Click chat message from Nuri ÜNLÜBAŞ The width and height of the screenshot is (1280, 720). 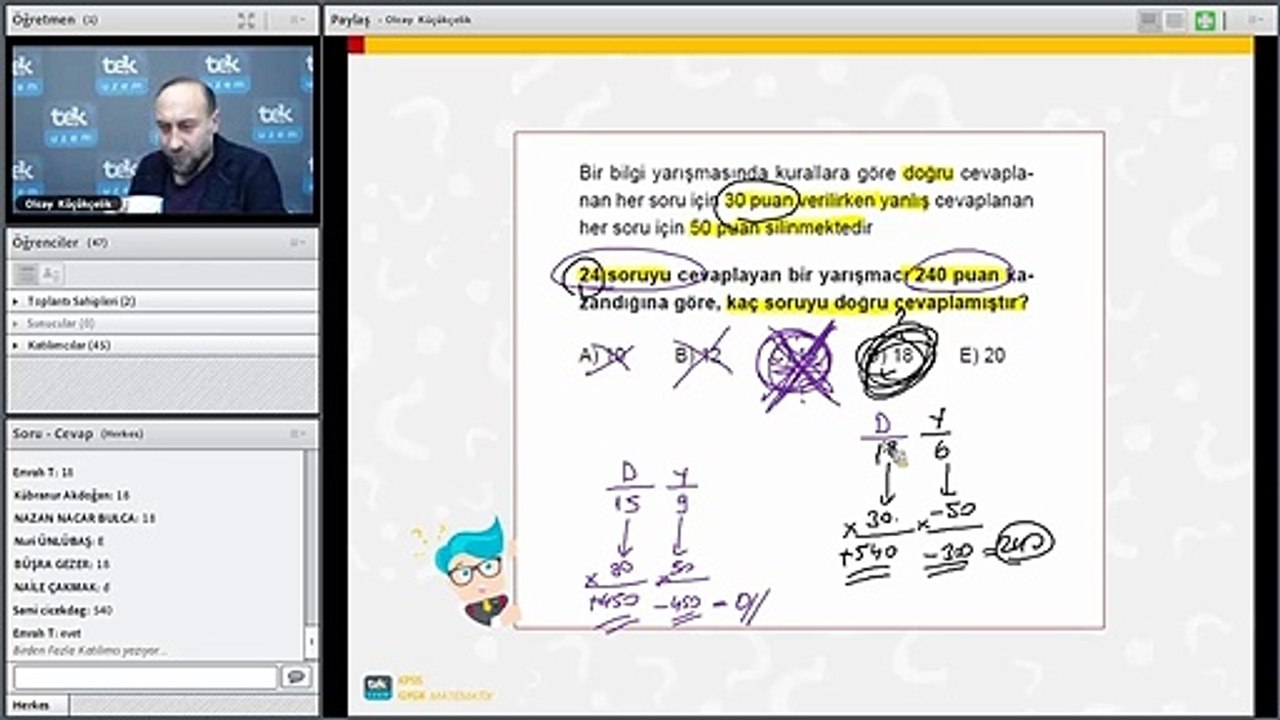tap(59, 541)
